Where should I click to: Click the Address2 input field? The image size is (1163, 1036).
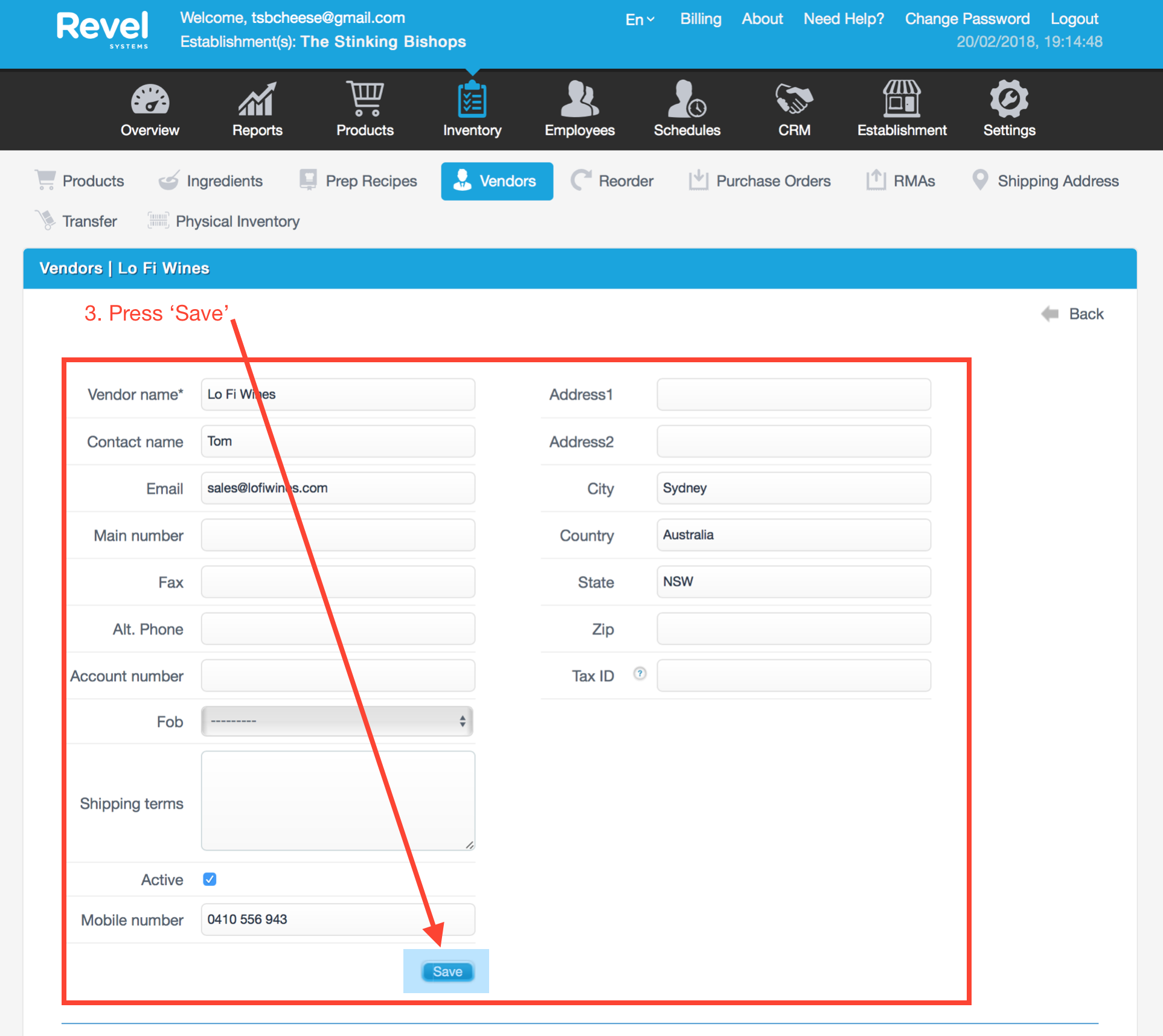point(793,441)
